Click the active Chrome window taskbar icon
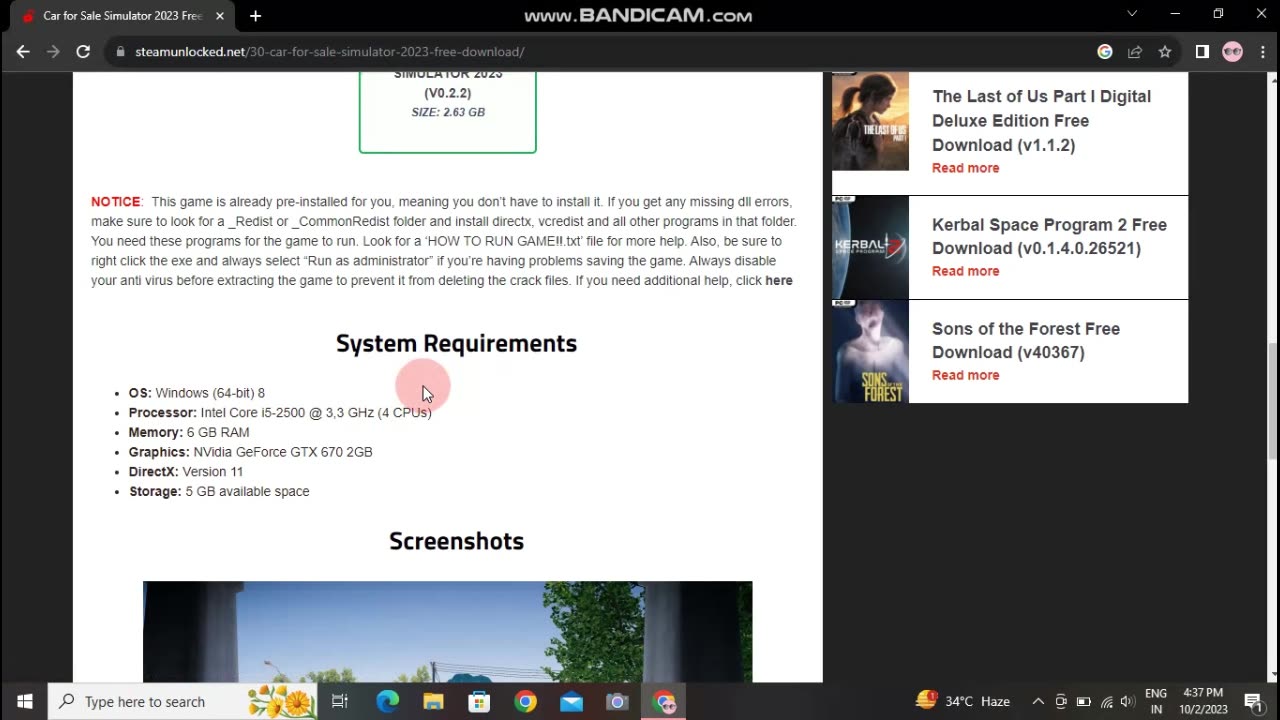1280x720 pixels. tap(664, 701)
